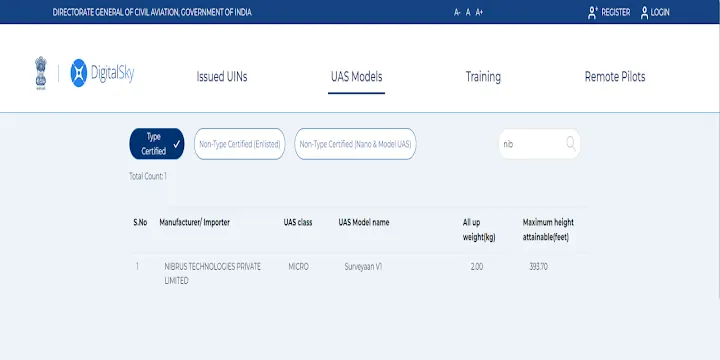Decrease font size with A-
Image resolution: width=720 pixels, height=360 pixels.
[x=457, y=12]
